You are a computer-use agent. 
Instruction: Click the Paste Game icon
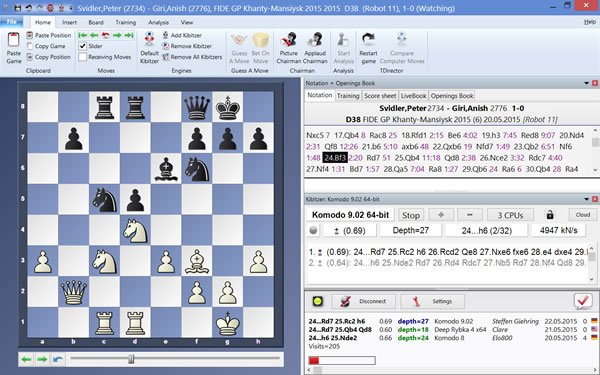coord(14,41)
